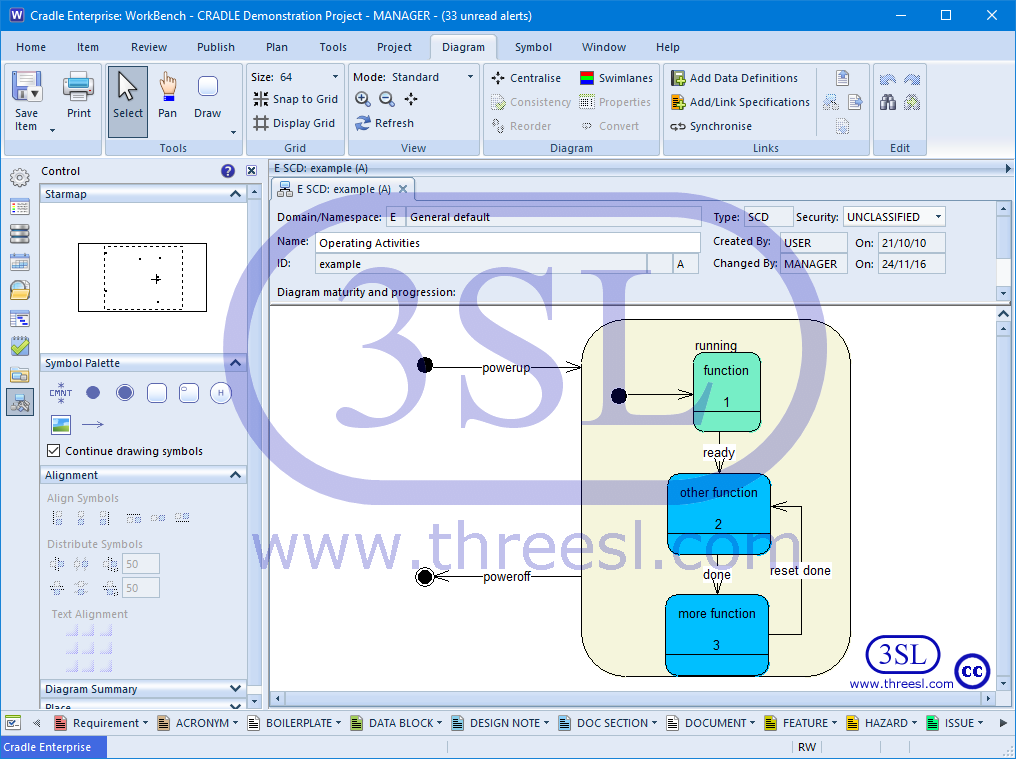
Task: Click the Refresh button
Action: point(384,123)
